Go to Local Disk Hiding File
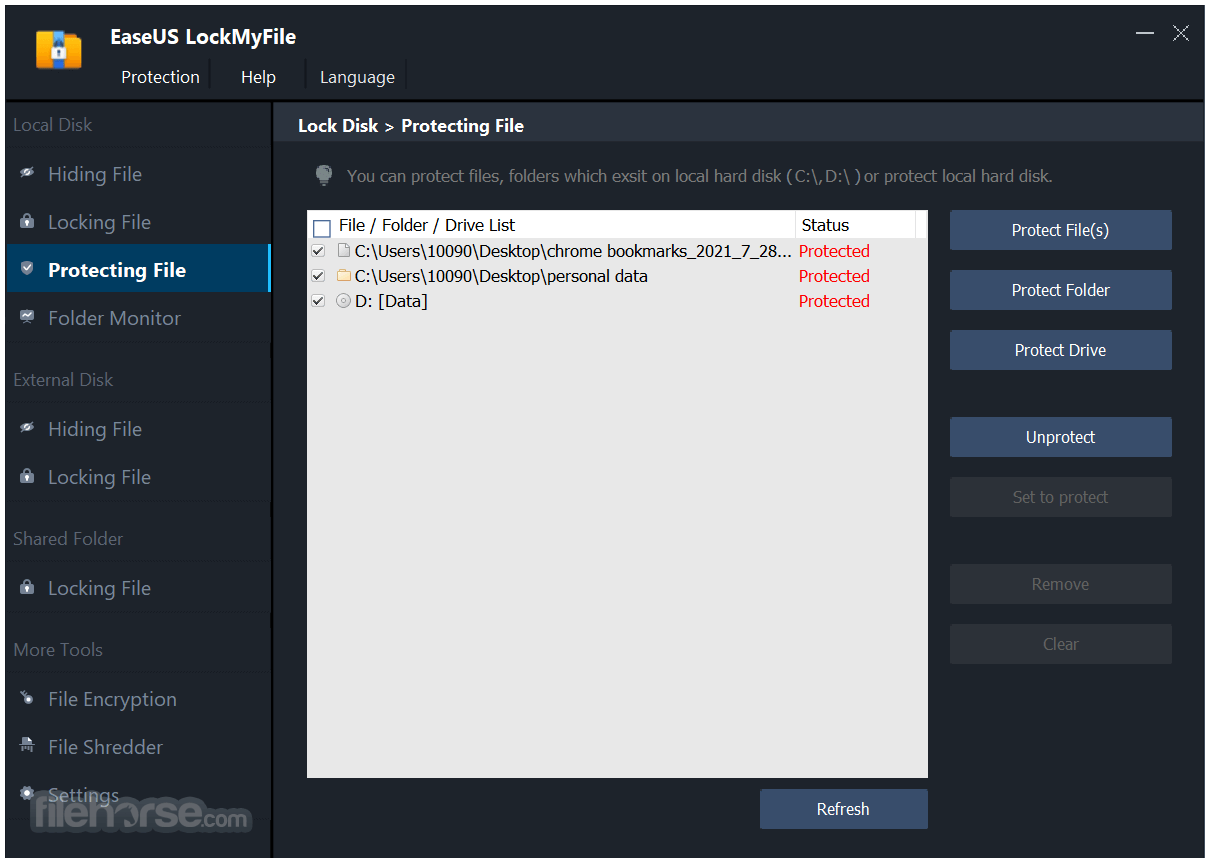Viewport: 1210px width, 863px height. [x=138, y=173]
